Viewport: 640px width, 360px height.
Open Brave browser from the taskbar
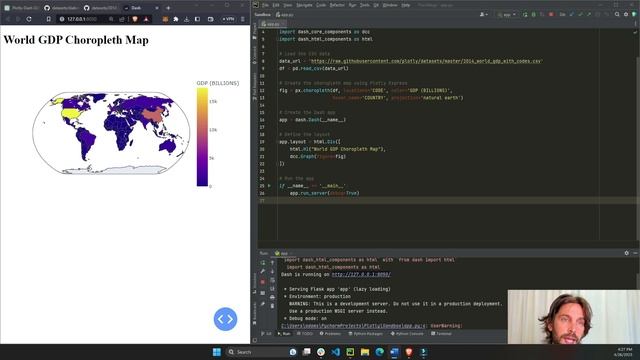409,352
